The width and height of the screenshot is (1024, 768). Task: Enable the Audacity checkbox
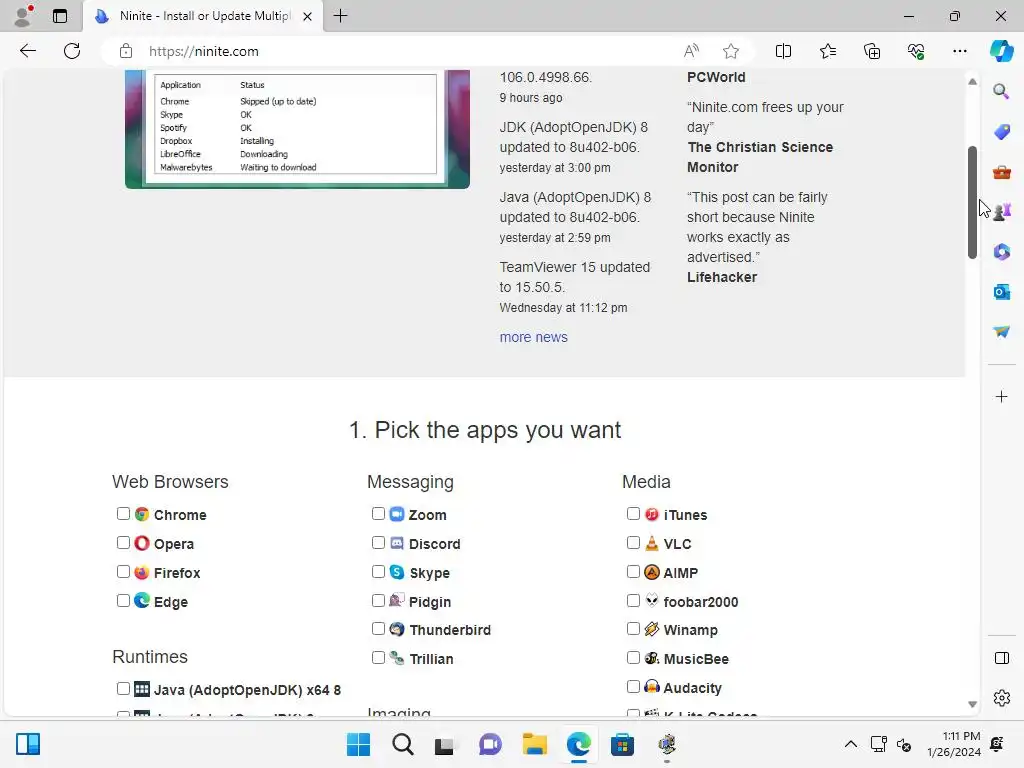633,686
